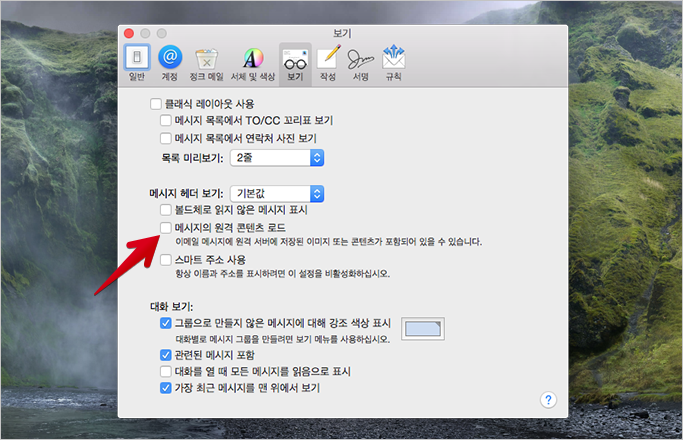This screenshot has width=683, height=440.
Task: Click the 대화 보기: section label
Action: point(172,307)
